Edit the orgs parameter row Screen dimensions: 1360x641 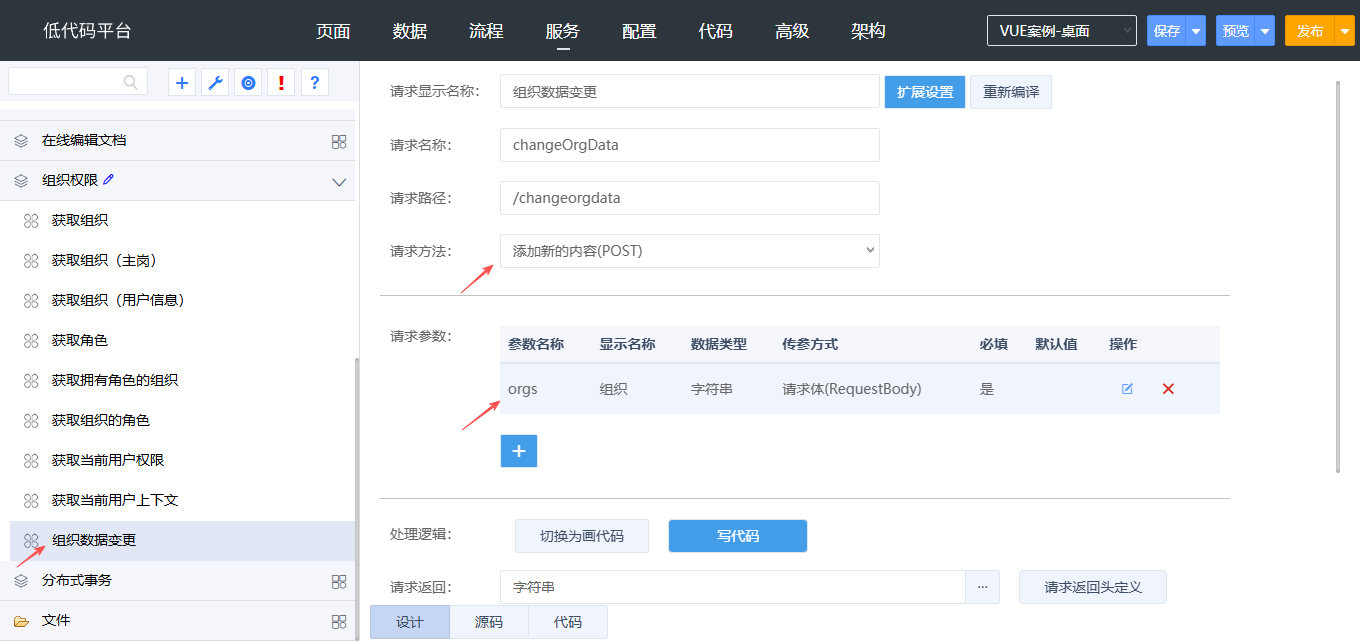coord(1127,389)
